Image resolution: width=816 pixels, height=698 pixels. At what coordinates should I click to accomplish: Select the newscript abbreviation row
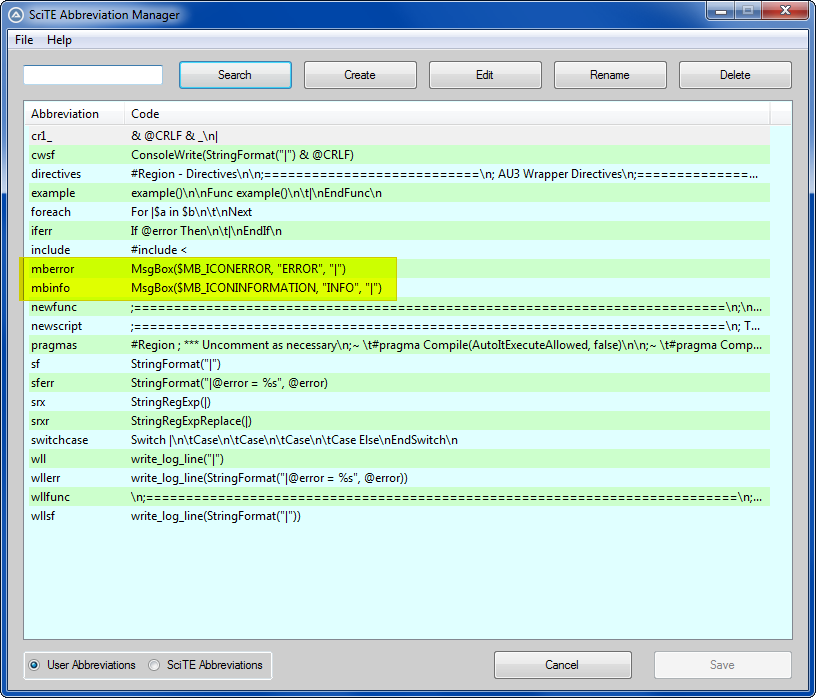(397, 326)
